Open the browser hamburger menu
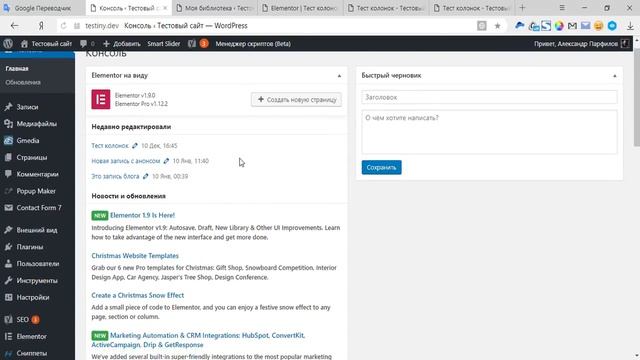Image resolution: width=640 pixels, height=360 pixels. pyautogui.click(x=562, y=8)
